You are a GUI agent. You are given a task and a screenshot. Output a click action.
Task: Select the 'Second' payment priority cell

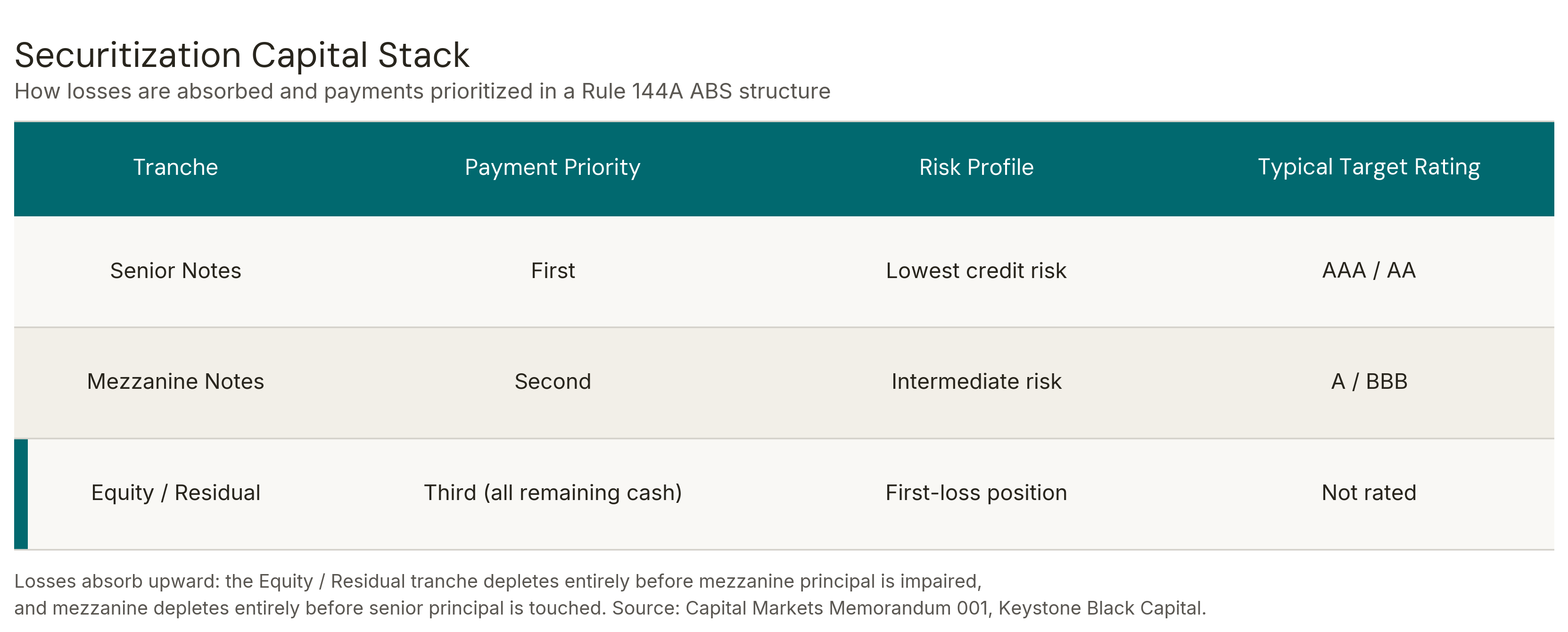(x=552, y=381)
